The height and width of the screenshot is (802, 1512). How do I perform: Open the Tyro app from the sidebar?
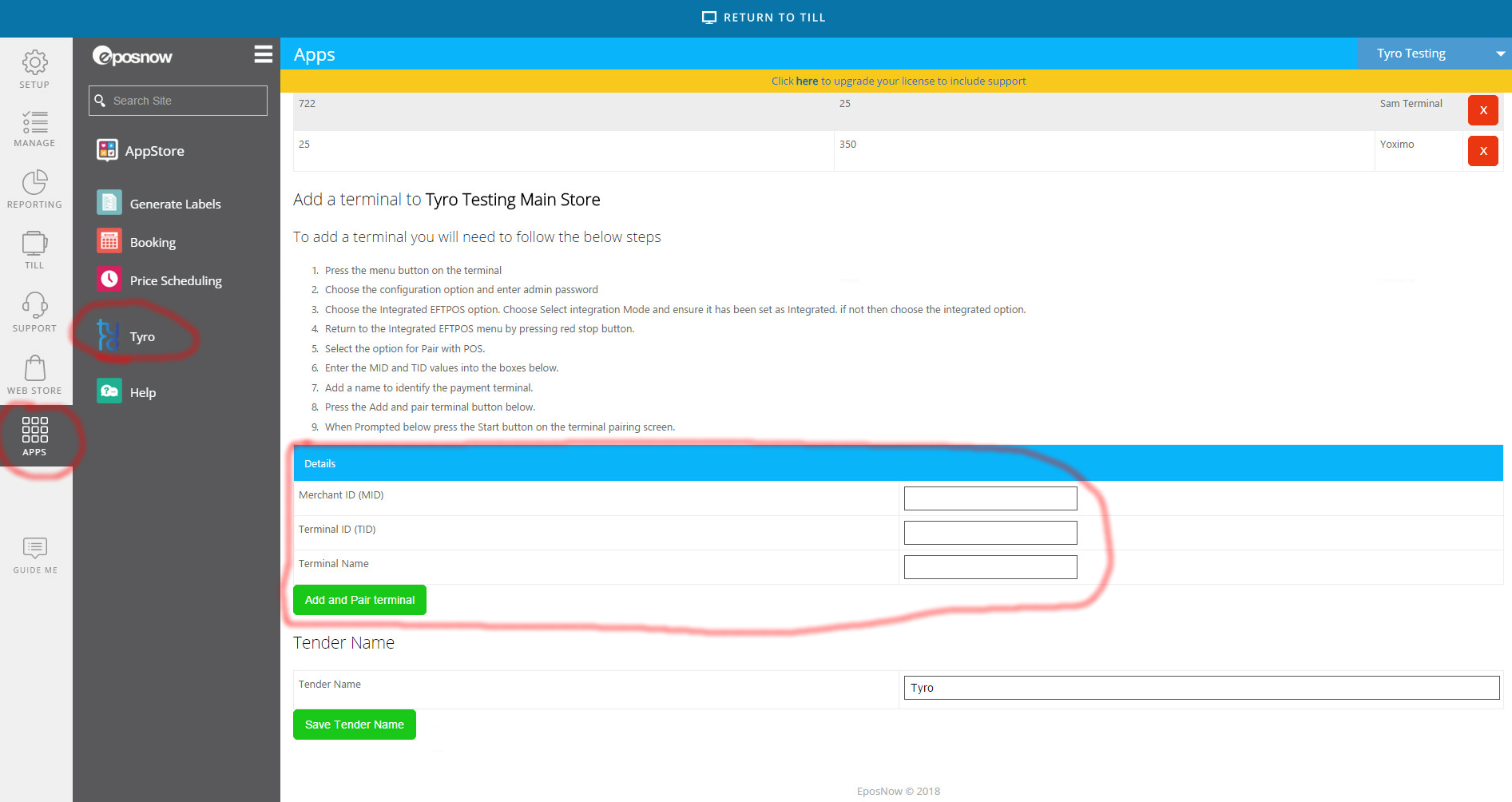pyautogui.click(x=143, y=336)
